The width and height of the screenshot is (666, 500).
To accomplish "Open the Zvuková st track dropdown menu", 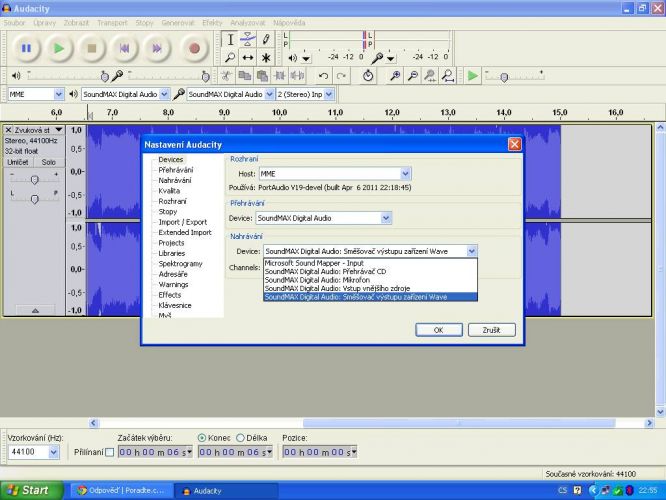I will click(59, 130).
